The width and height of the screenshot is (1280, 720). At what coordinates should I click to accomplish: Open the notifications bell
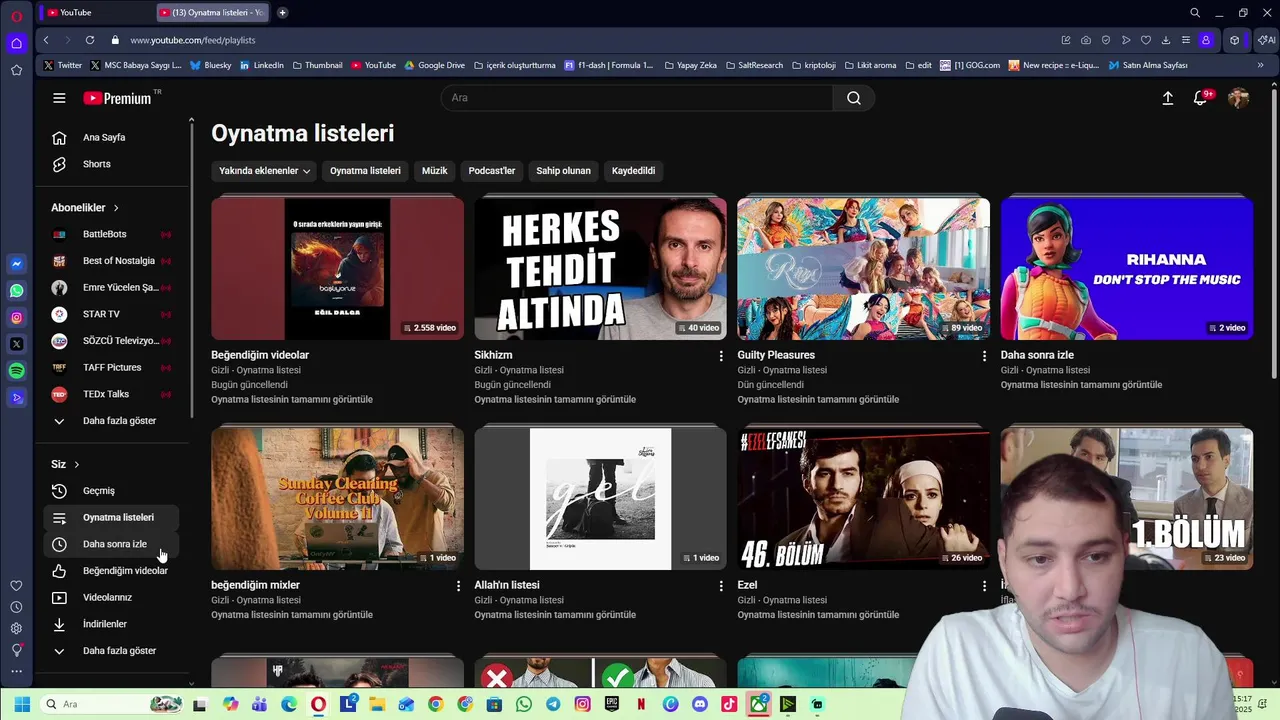click(1201, 98)
